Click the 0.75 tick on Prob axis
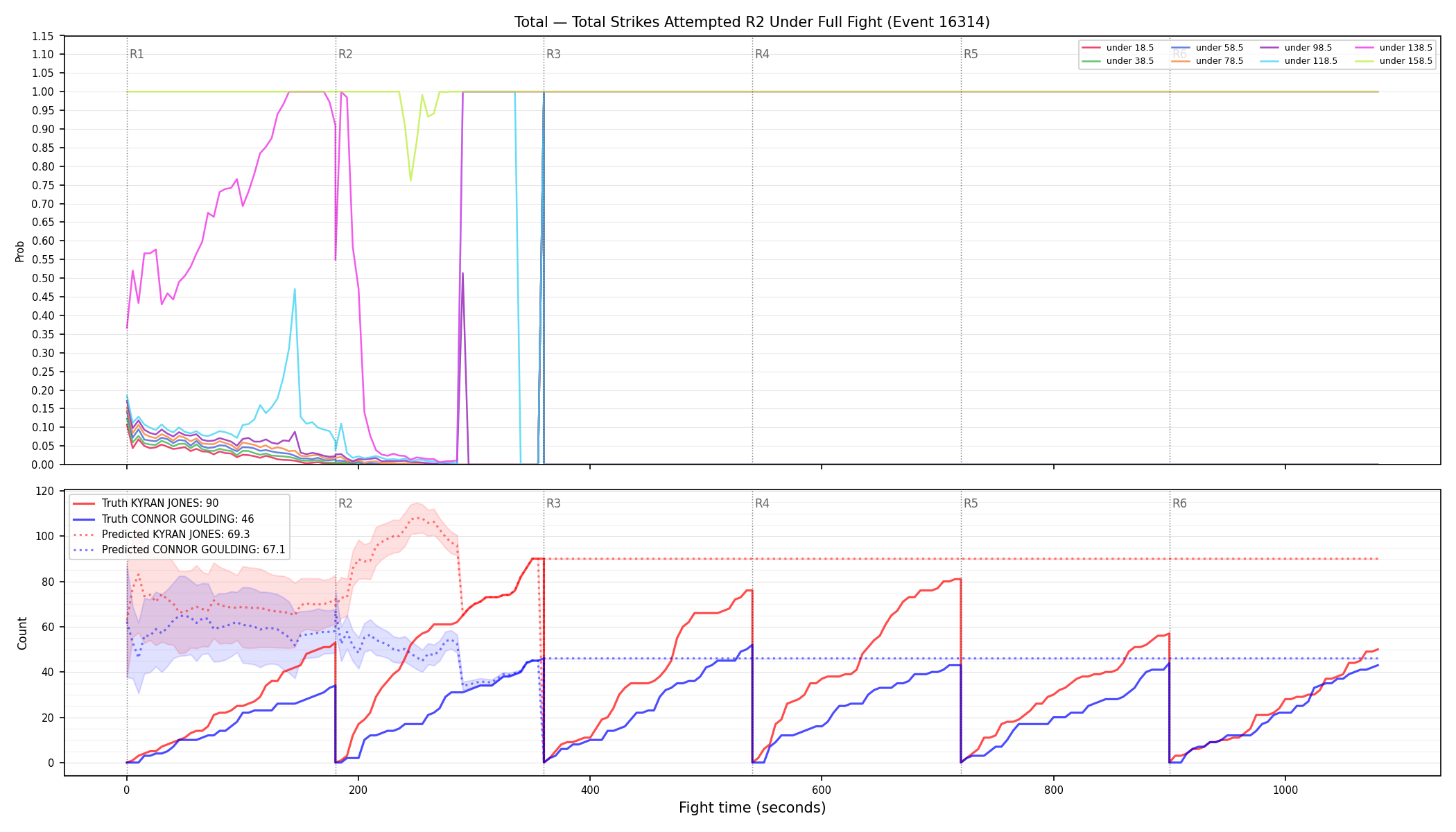The image size is (1456, 832). point(43,185)
